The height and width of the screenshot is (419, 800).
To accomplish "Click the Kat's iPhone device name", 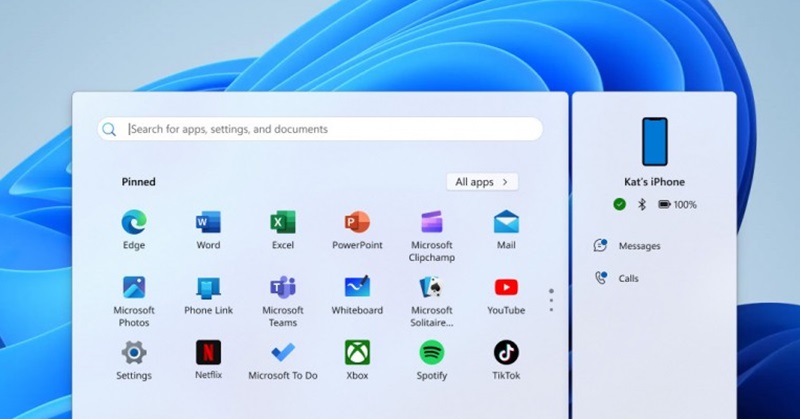I will click(x=655, y=182).
